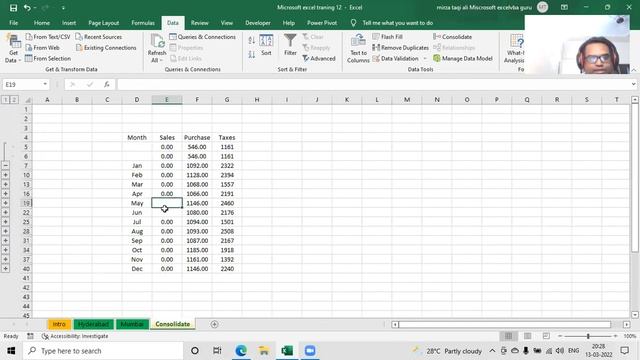Viewport: 640px width, 360px height.
Task: Select column E header
Action: coord(167,100)
